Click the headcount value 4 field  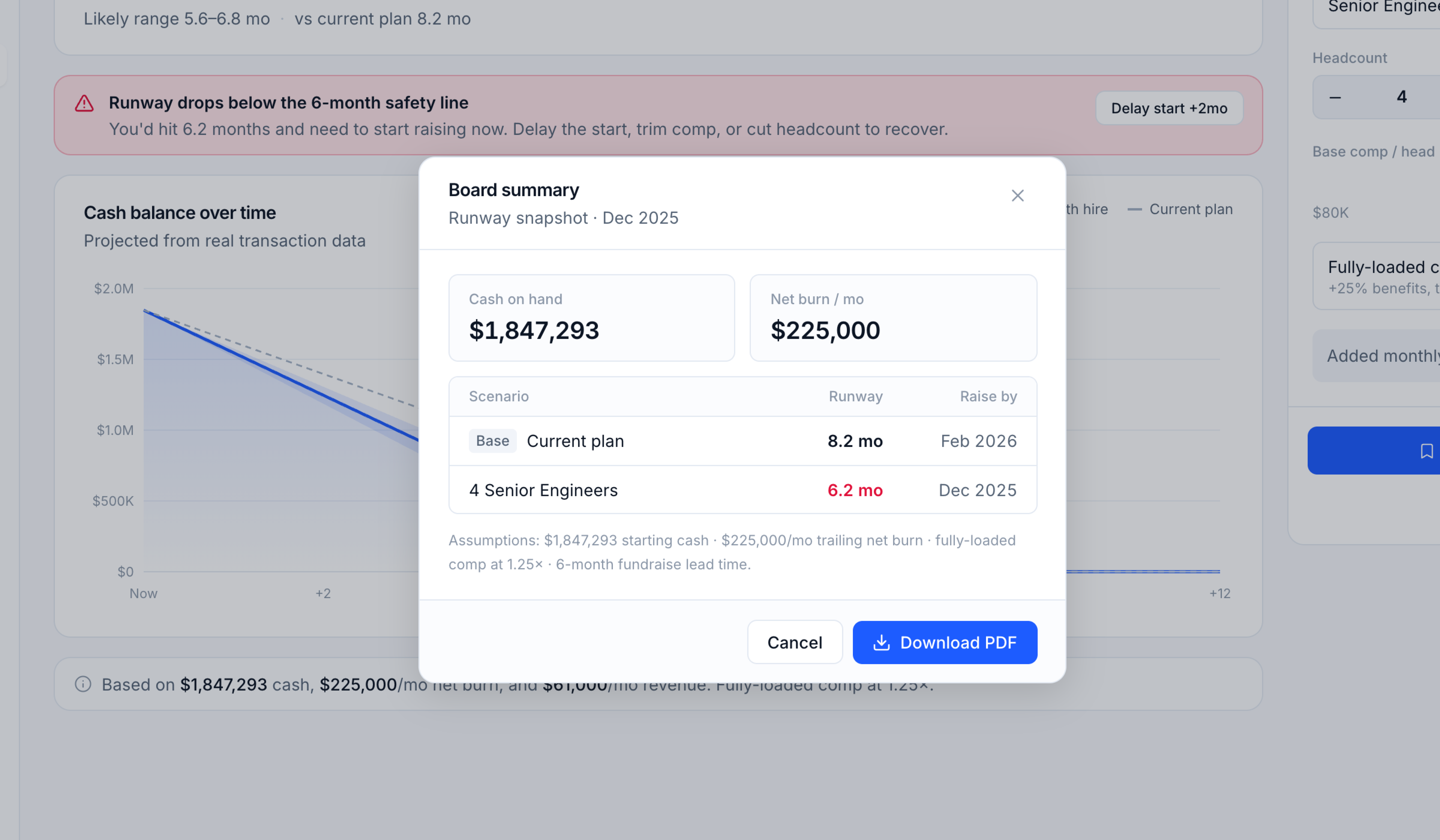point(1401,97)
